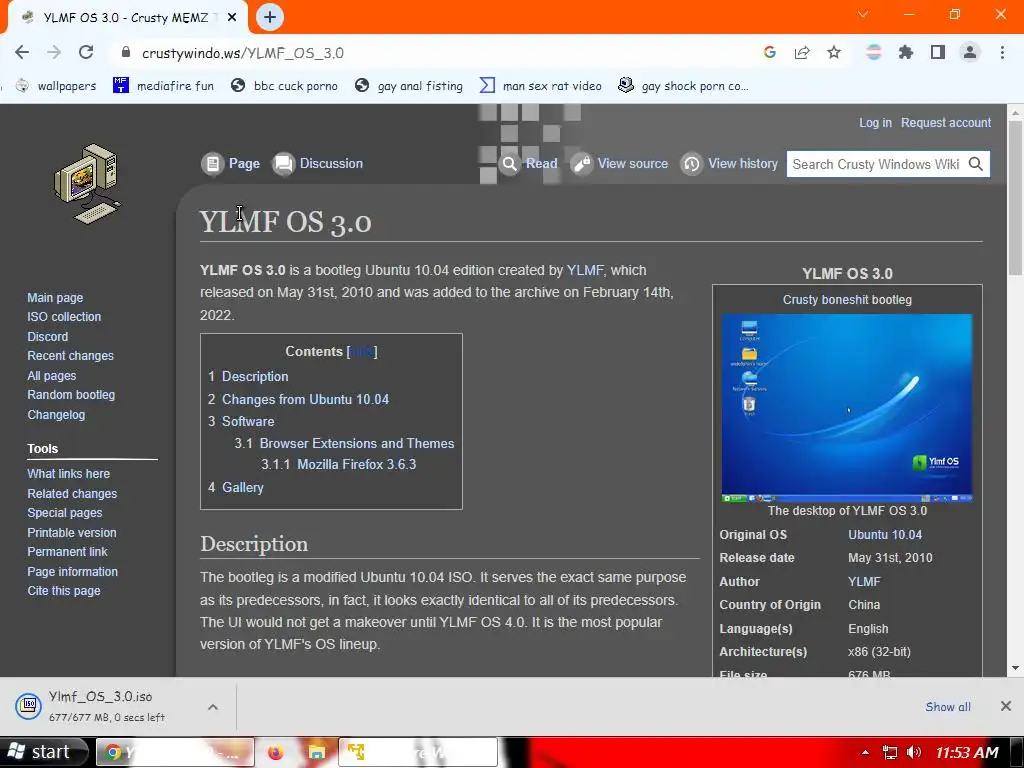Open the tab search chevron in title bar

tap(863, 14)
